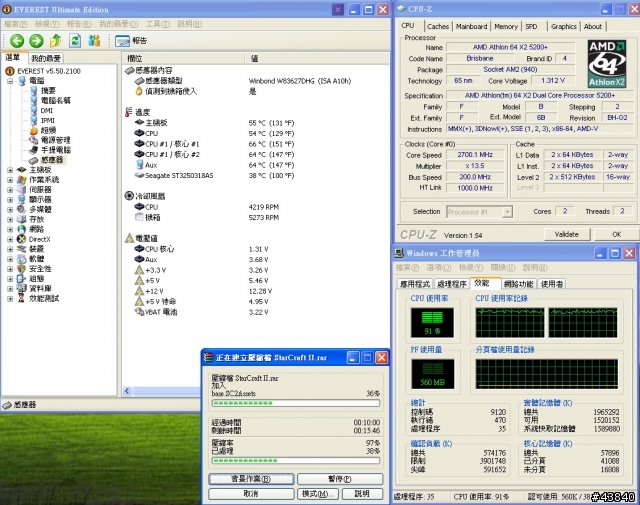Open the Processor #1 selection dropdown in CPU-Z
The image size is (640, 505).
[x=507, y=212]
